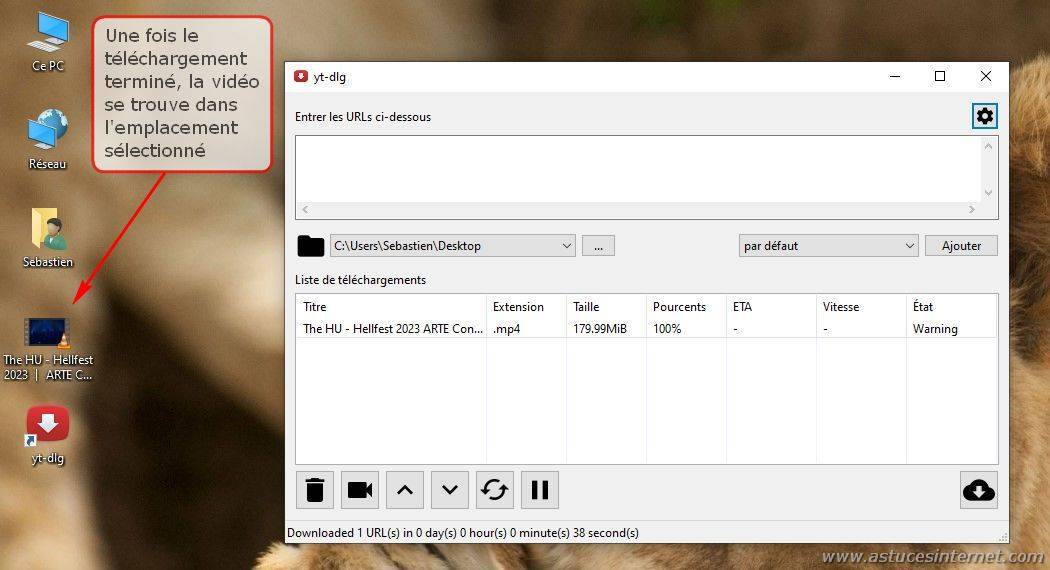This screenshot has height=570, width=1050.
Task: Pause downloads with the pause button
Action: pyautogui.click(x=540, y=490)
